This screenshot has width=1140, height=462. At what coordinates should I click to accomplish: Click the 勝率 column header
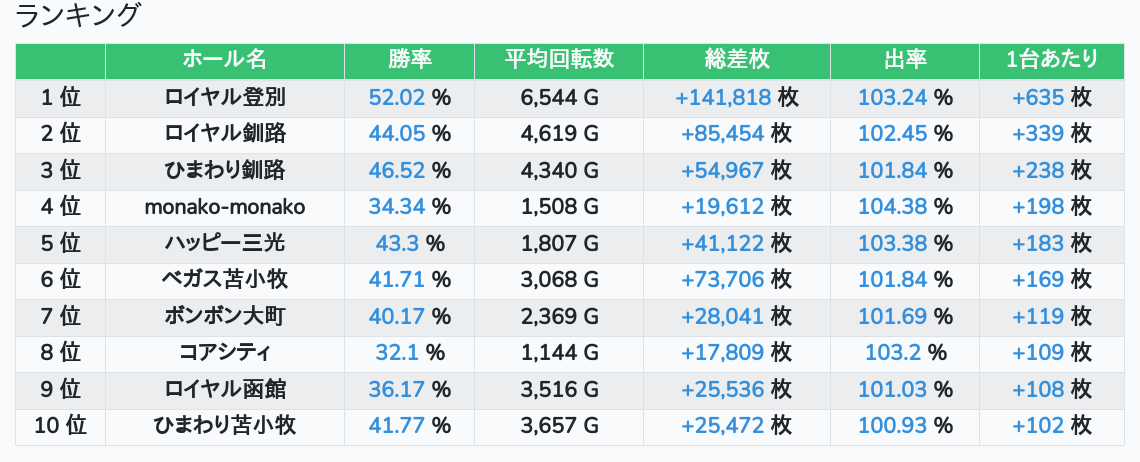coord(409,60)
